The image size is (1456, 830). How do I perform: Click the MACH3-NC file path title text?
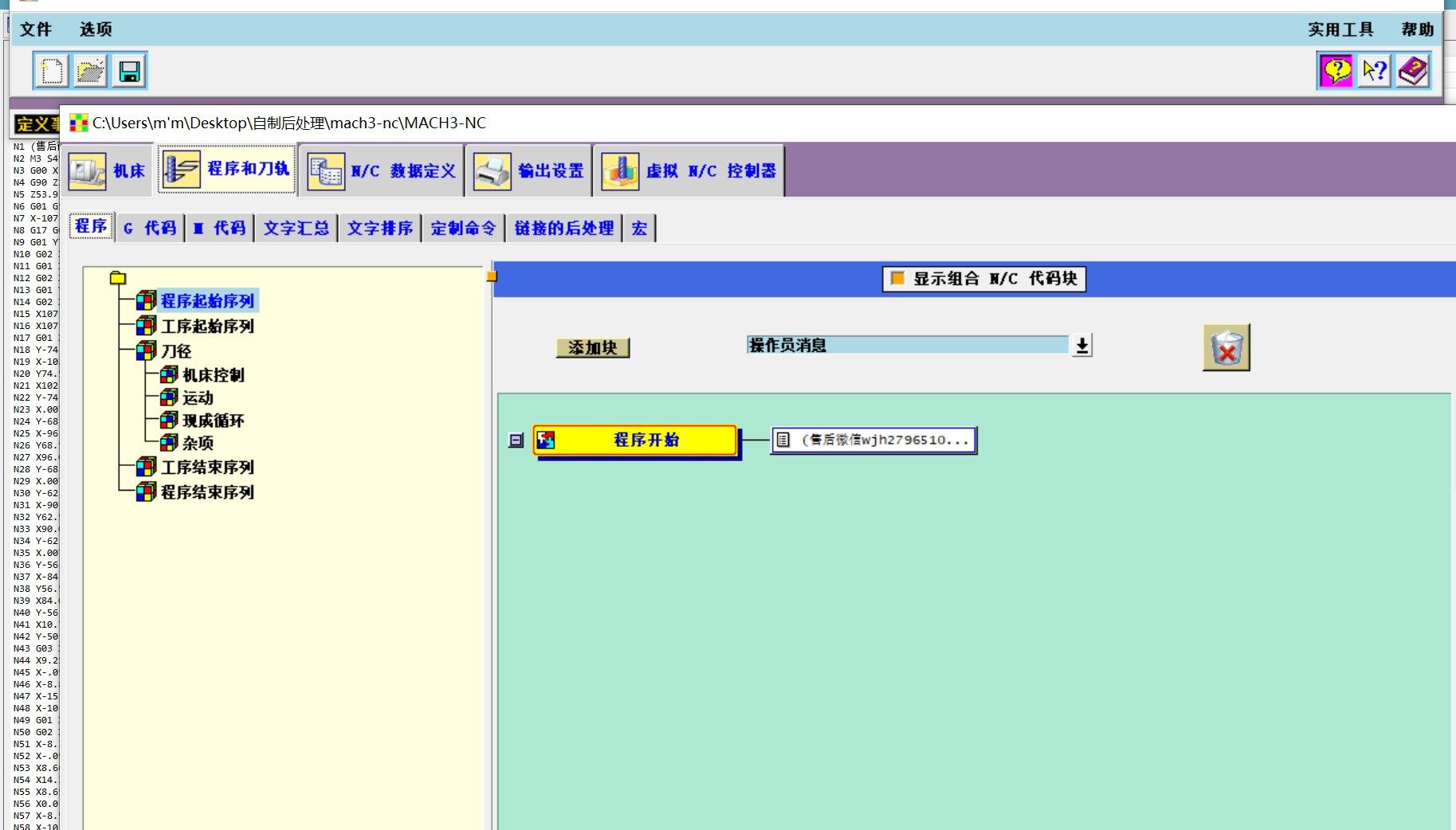289,123
